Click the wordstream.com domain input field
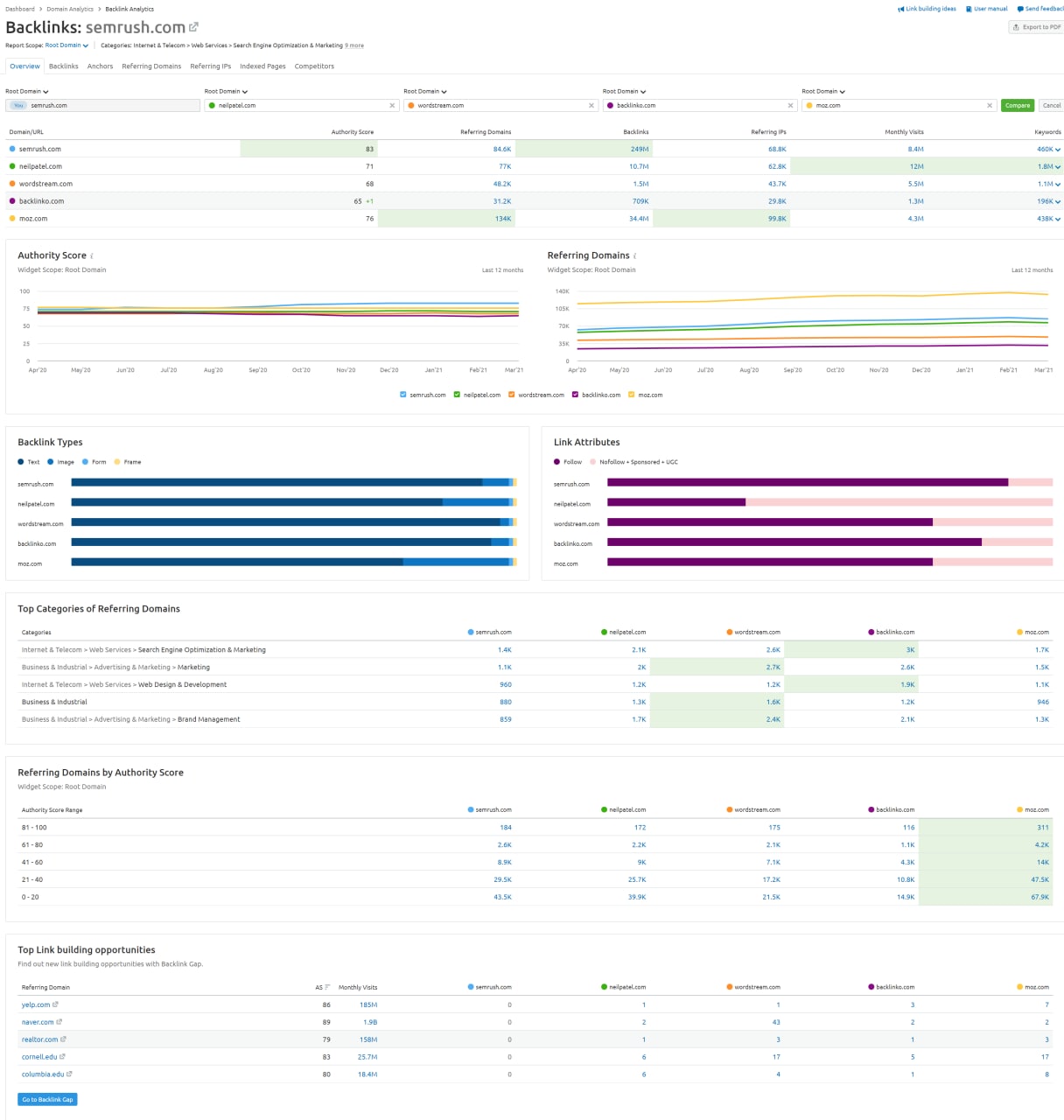Screen dimensions: 1064x1120 point(500,105)
